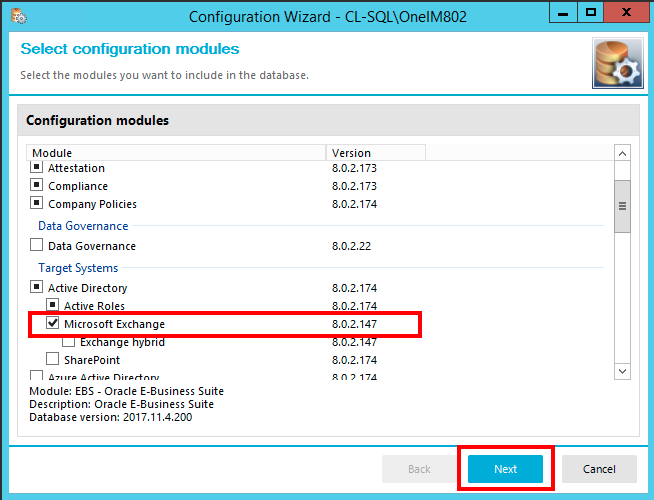
Task: Click version 8.0.2.22 of Data Governance
Action: point(351,246)
